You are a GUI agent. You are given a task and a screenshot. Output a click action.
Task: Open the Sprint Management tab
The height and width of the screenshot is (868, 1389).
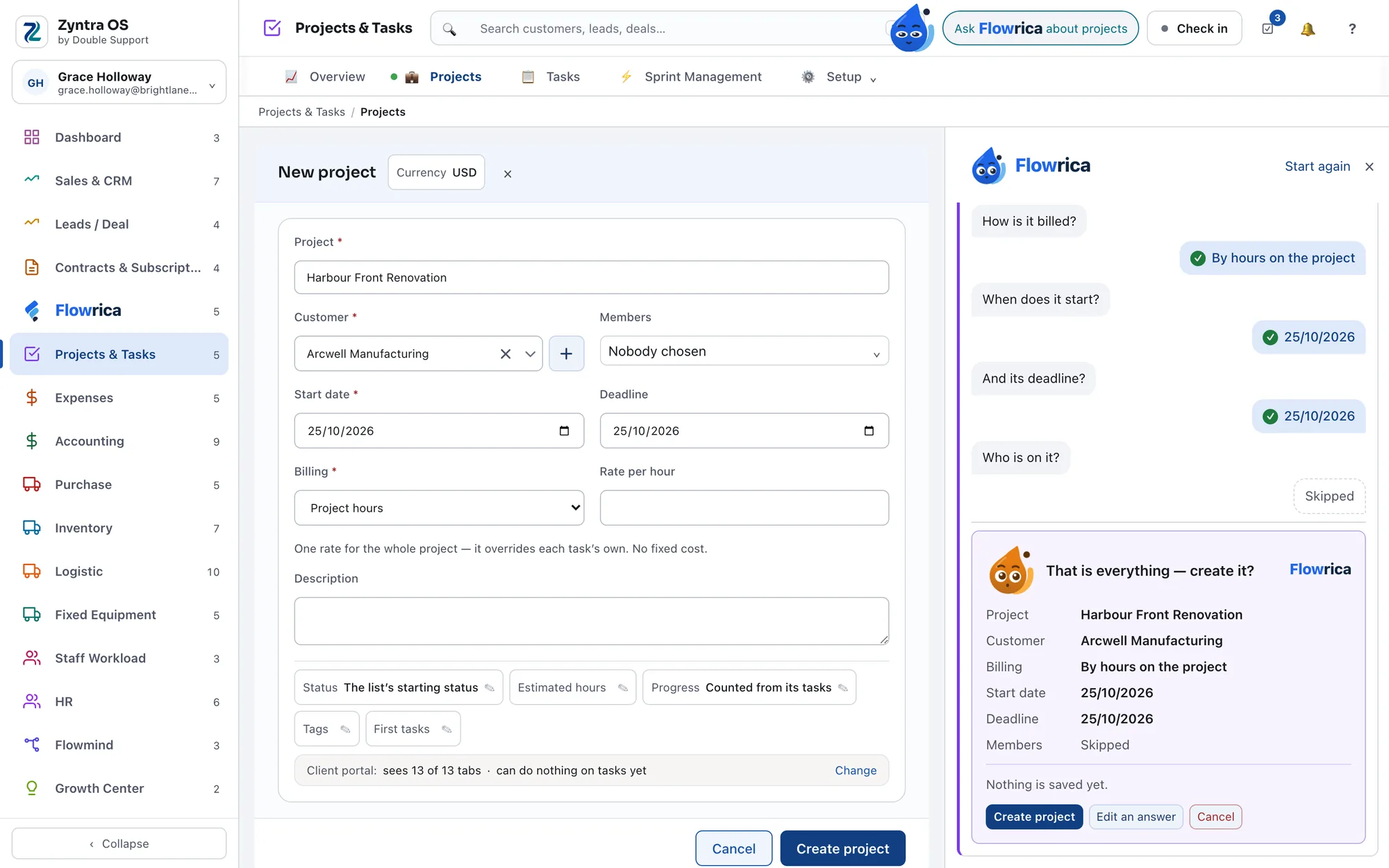(691, 77)
